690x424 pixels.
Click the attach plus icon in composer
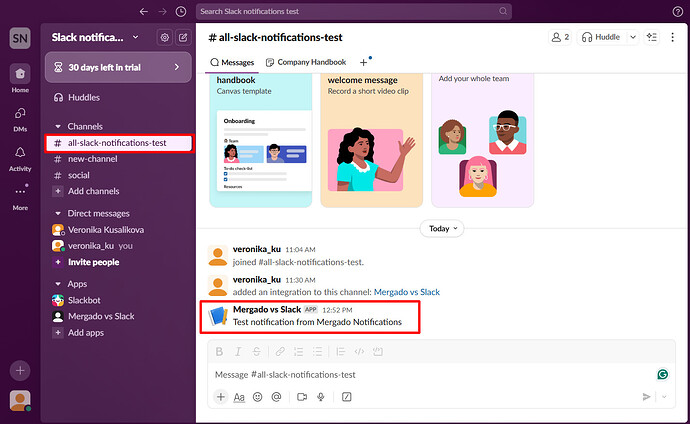pos(220,397)
